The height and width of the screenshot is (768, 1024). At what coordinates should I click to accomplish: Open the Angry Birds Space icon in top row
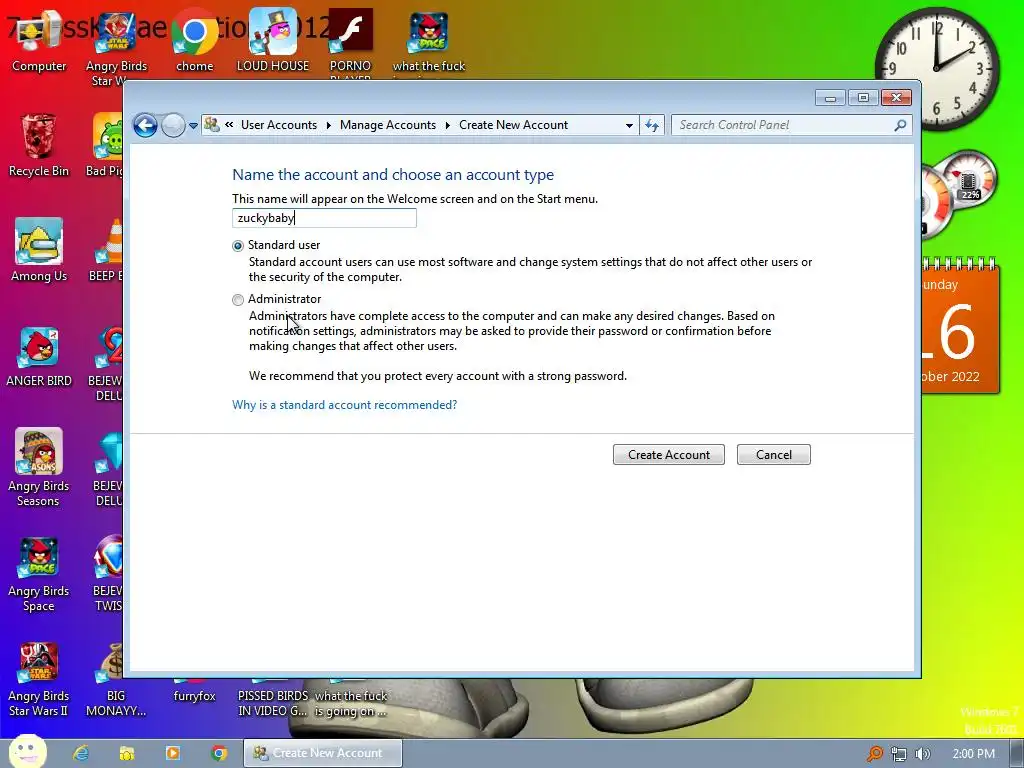click(429, 42)
